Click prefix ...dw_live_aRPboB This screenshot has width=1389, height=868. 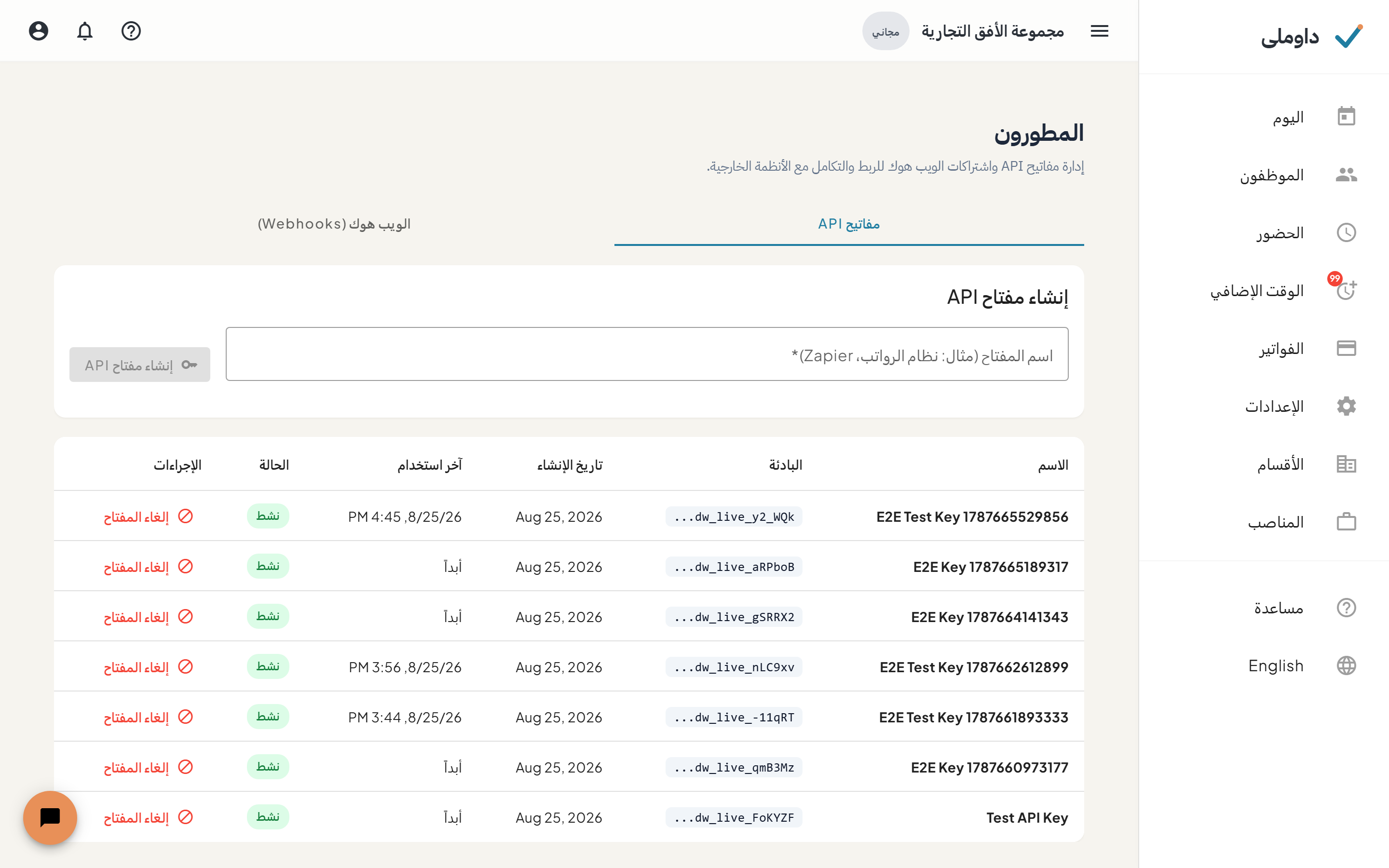pos(734,567)
